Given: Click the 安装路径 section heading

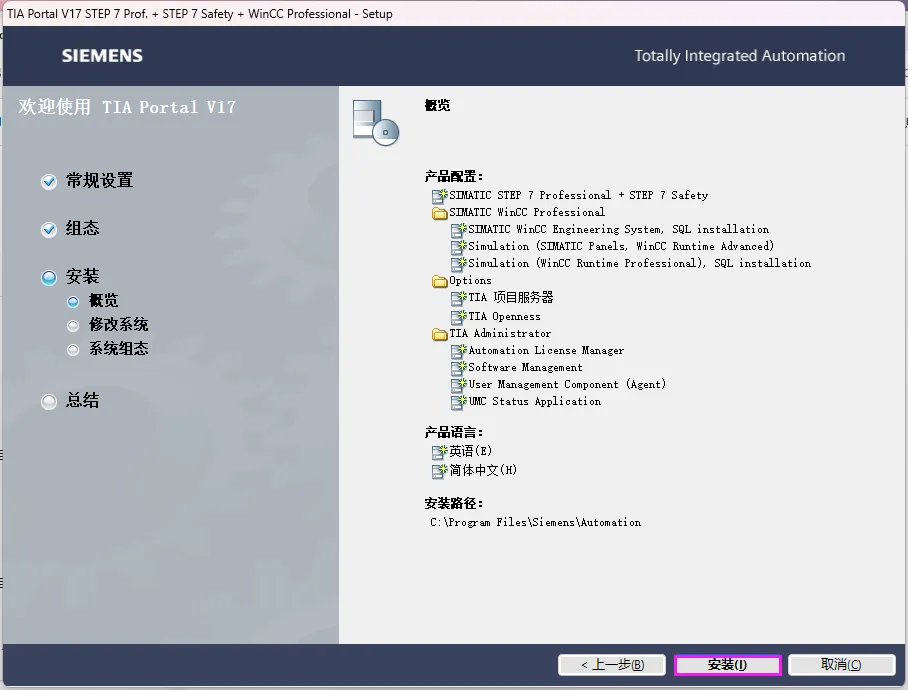Looking at the screenshot, I should [x=453, y=504].
